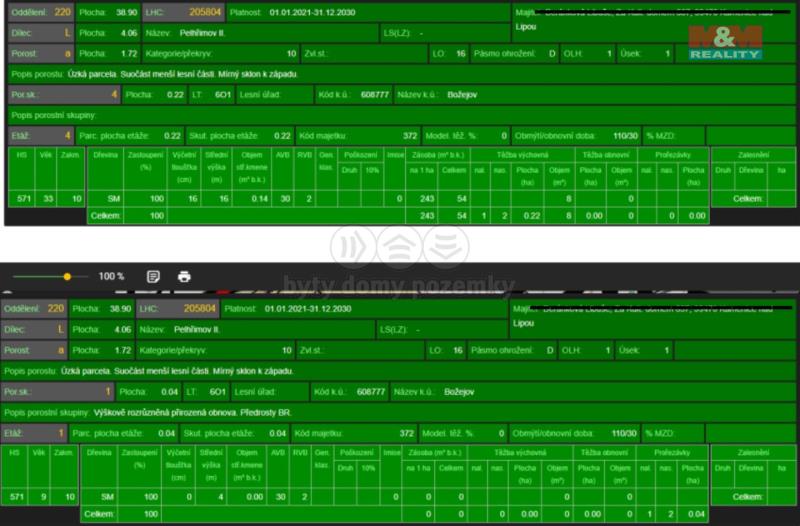Screen dimensions: 800x526
Task: Open the notes icon beside the zoom percentage
Action: pos(153,276)
